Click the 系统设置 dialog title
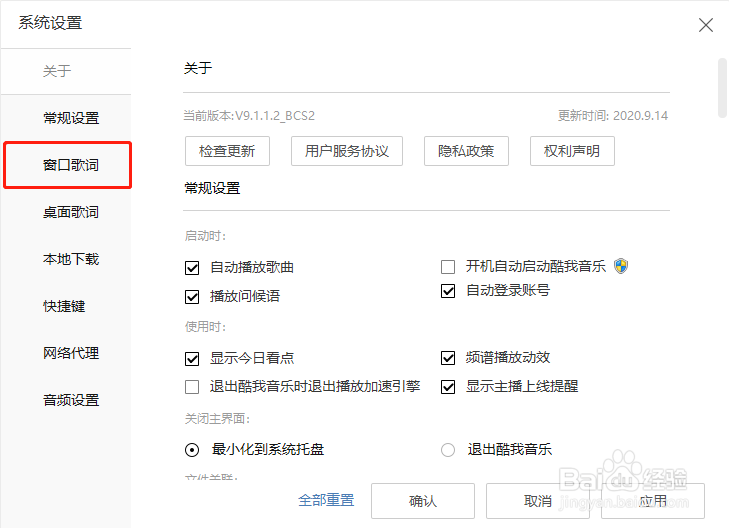Image resolution: width=729 pixels, height=528 pixels. pos(50,23)
